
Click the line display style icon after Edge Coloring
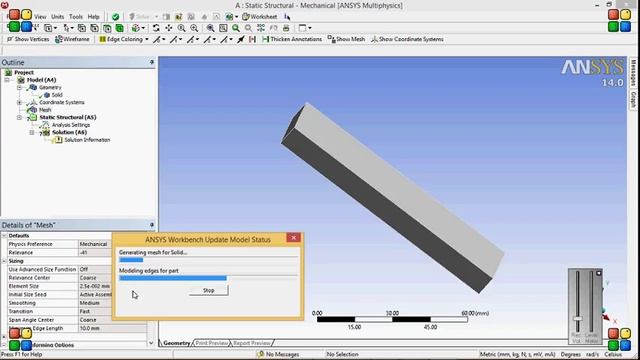[x=159, y=39]
